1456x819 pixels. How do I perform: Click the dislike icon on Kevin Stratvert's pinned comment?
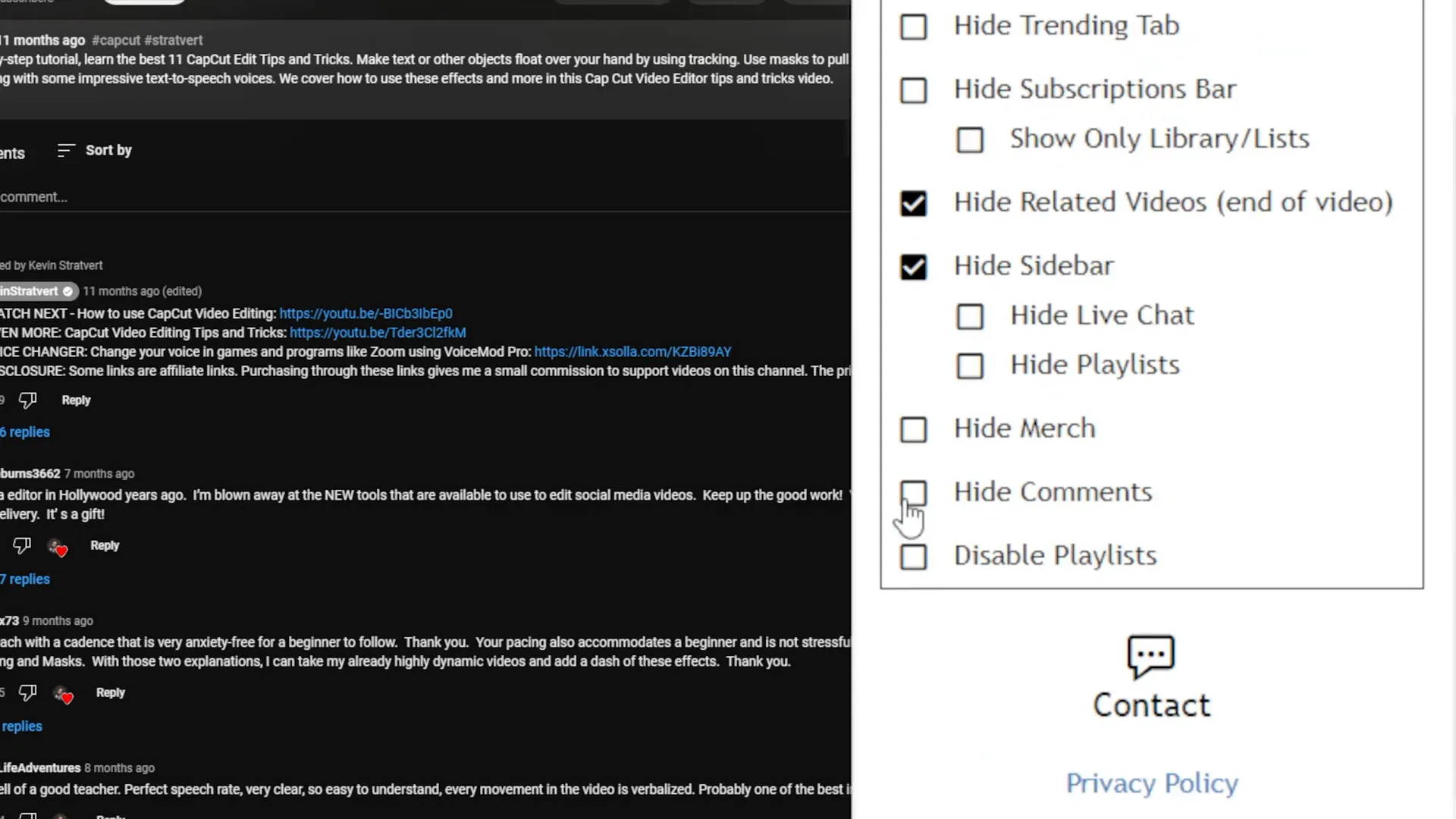(x=27, y=400)
